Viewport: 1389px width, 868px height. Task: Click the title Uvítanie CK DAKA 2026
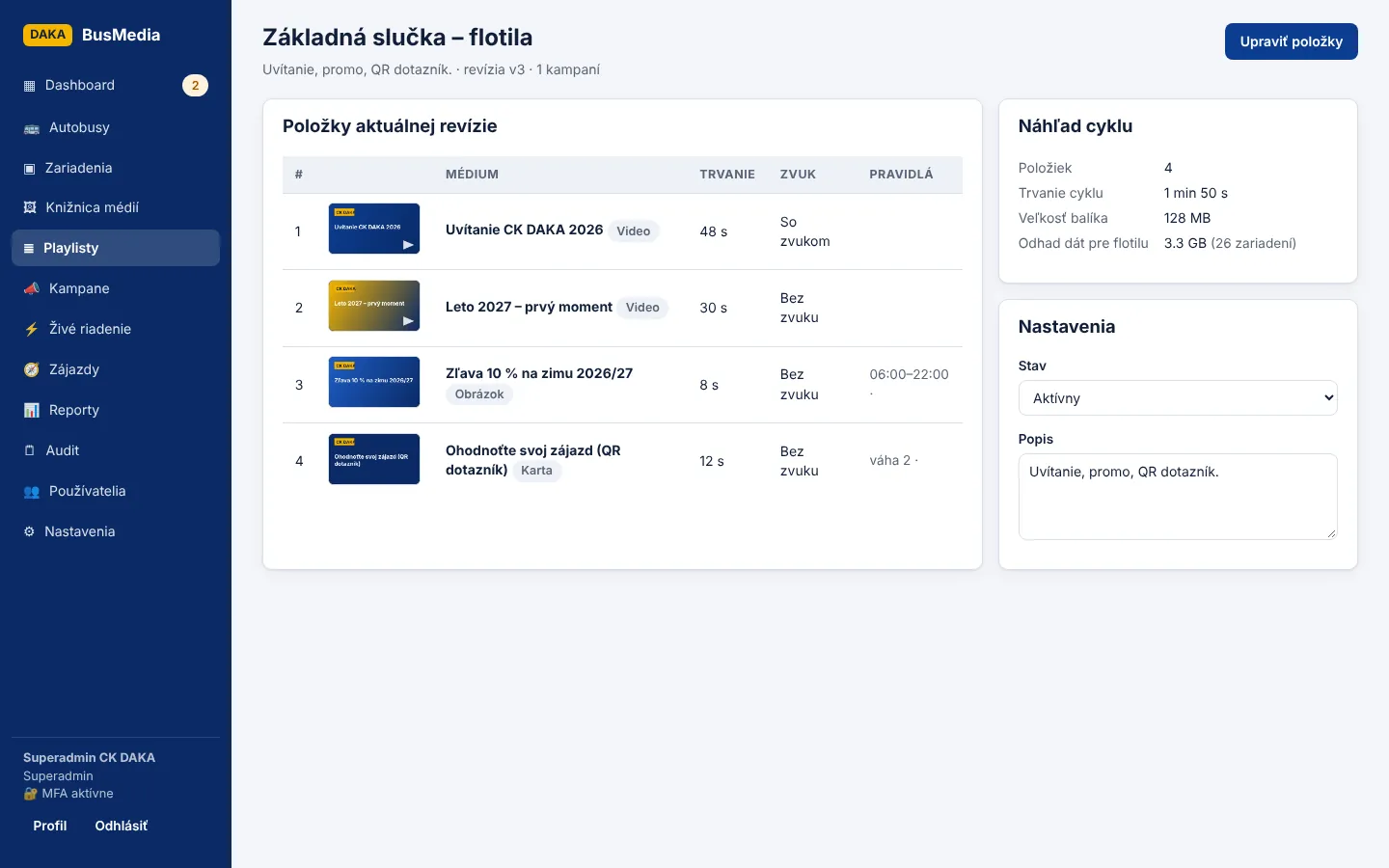(x=524, y=230)
